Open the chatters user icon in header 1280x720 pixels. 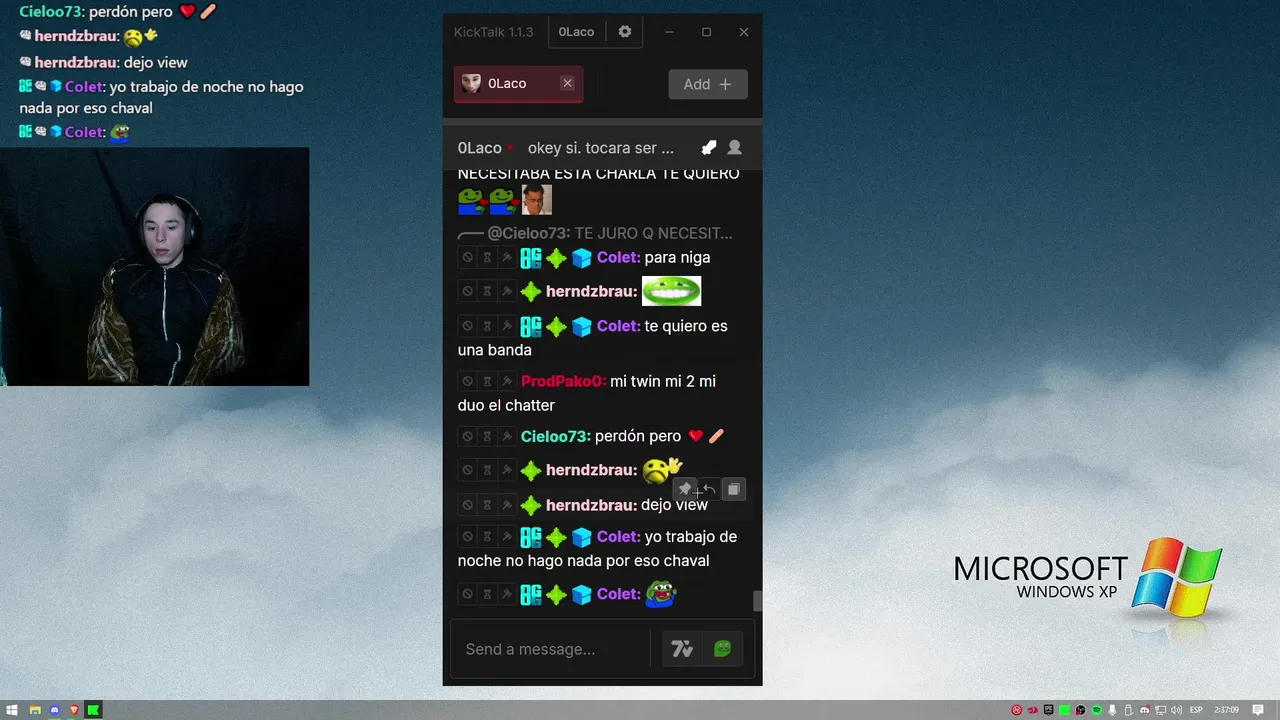(x=735, y=148)
